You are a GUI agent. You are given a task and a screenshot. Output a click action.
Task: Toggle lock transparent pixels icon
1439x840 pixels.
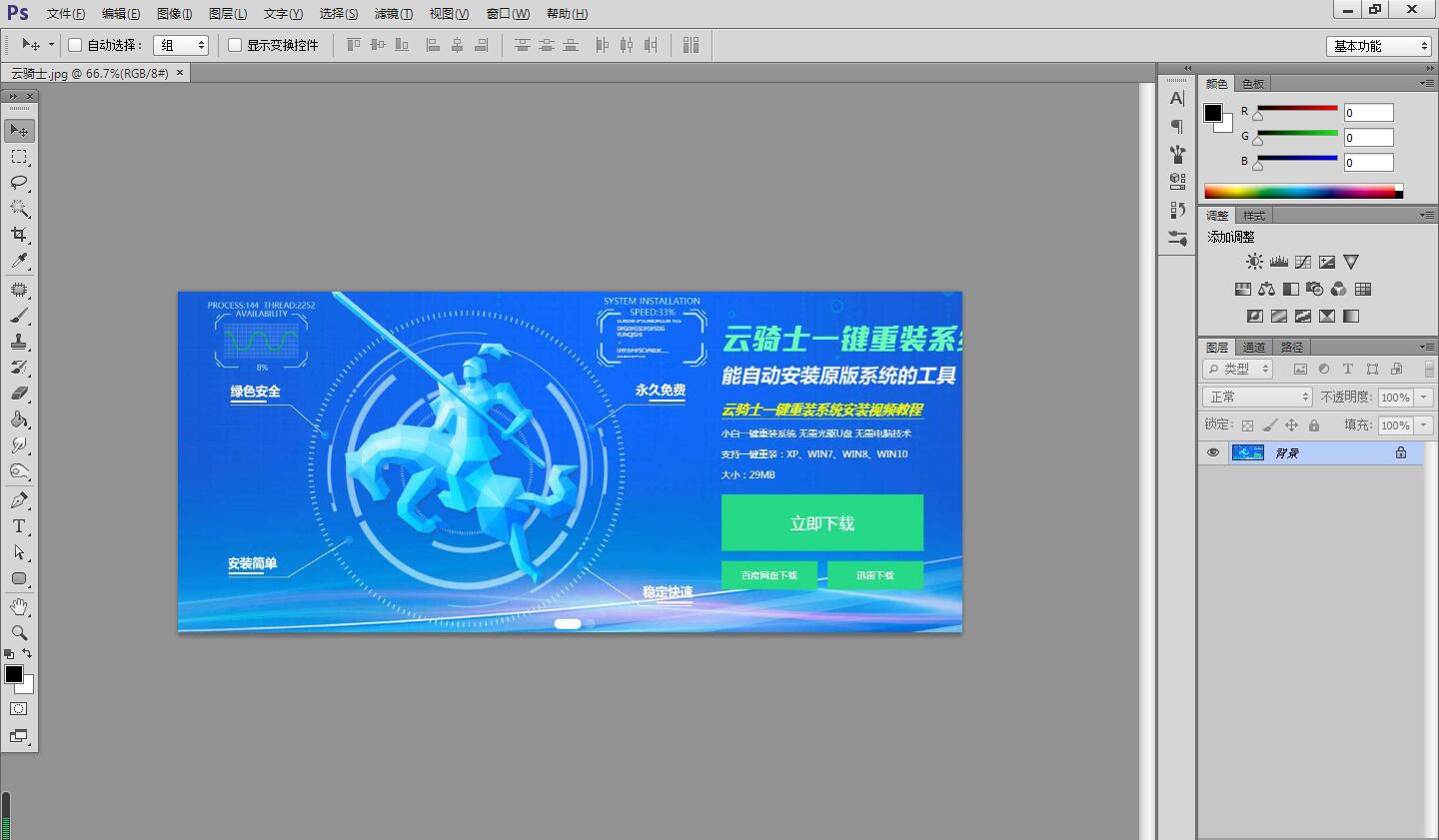(1247, 425)
